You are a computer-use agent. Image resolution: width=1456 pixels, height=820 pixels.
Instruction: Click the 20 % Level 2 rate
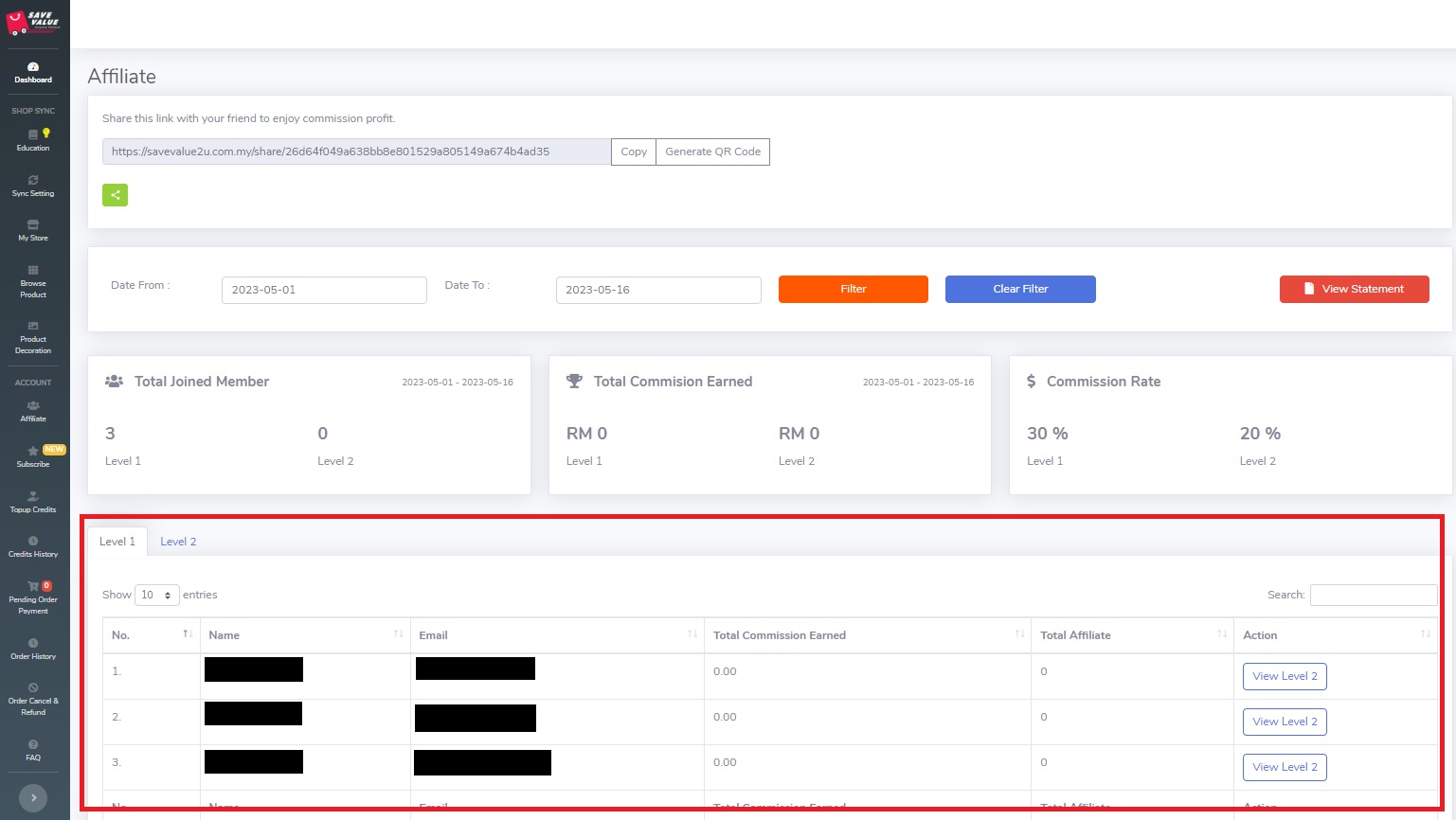coord(1260,434)
